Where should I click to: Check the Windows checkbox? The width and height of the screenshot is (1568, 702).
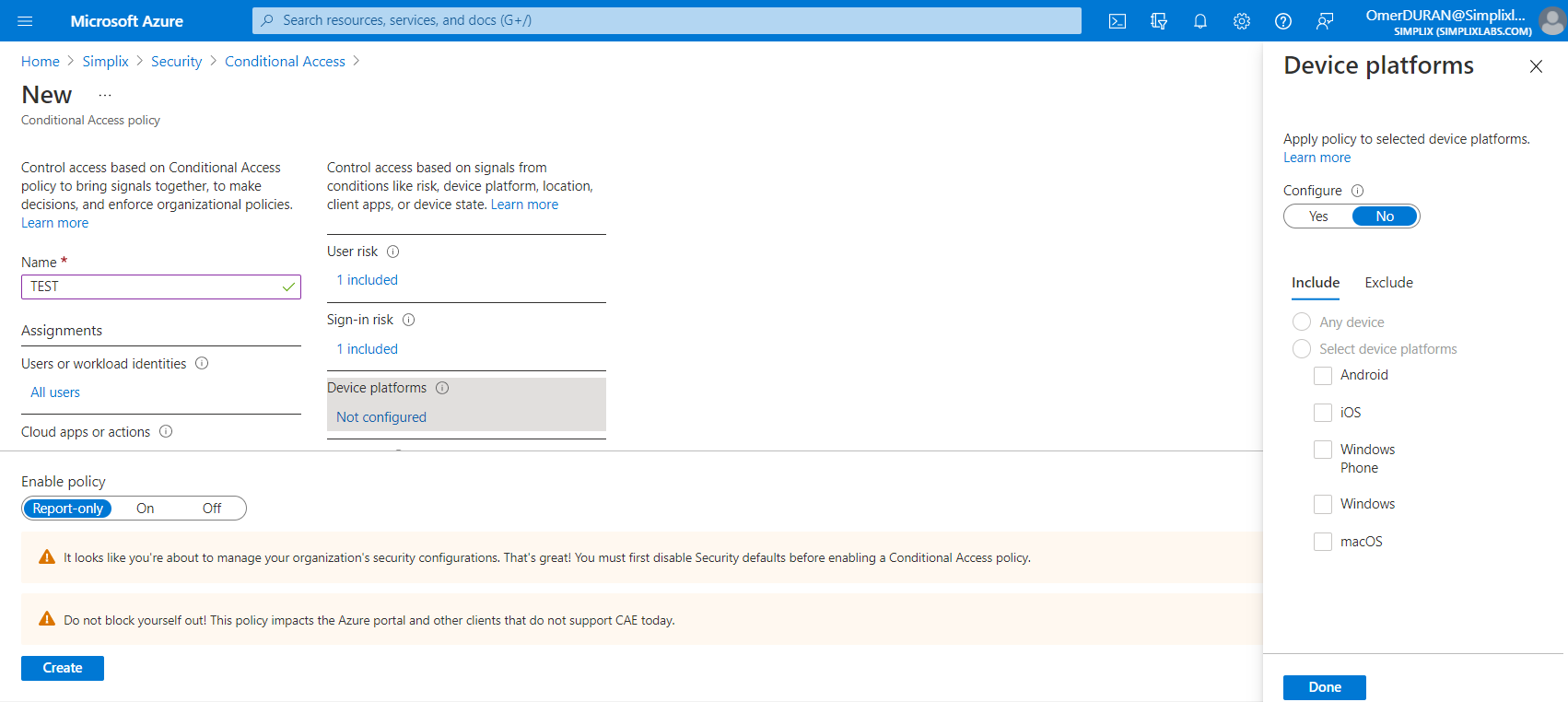(1323, 504)
